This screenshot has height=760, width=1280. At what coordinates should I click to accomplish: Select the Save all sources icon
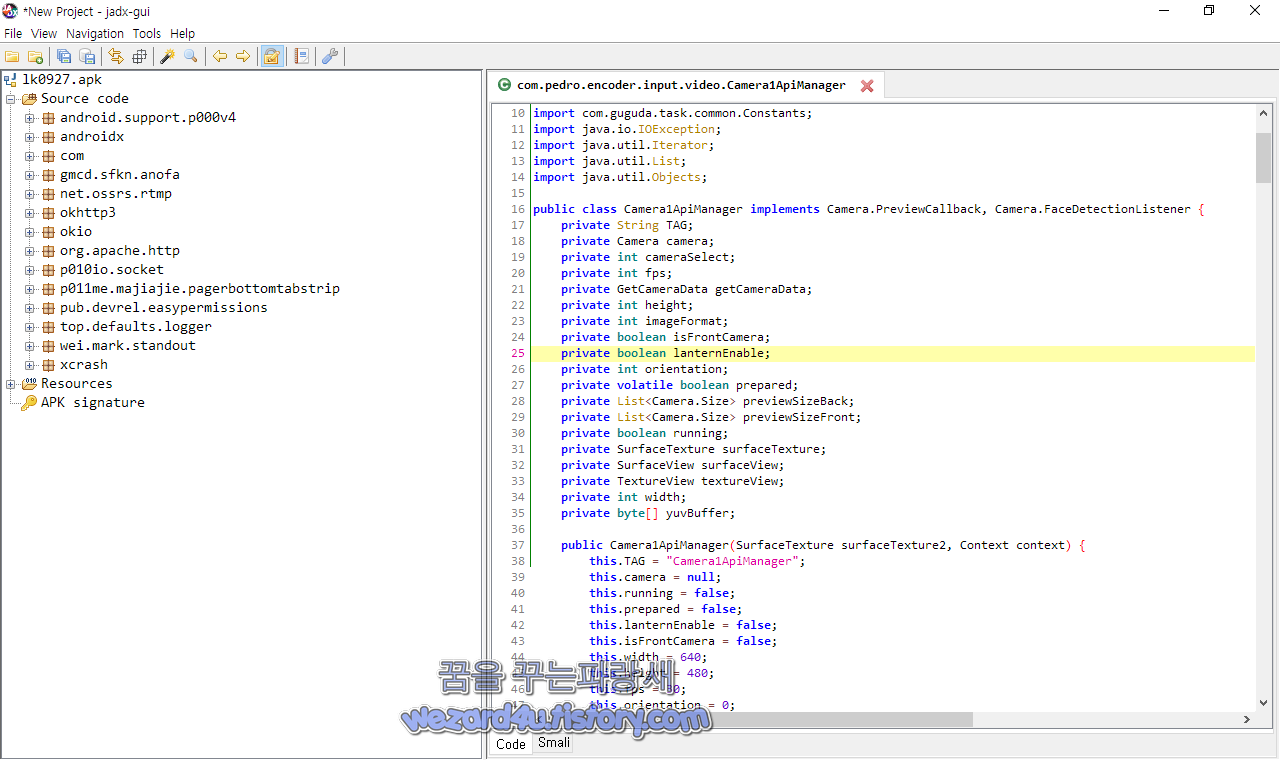63,56
